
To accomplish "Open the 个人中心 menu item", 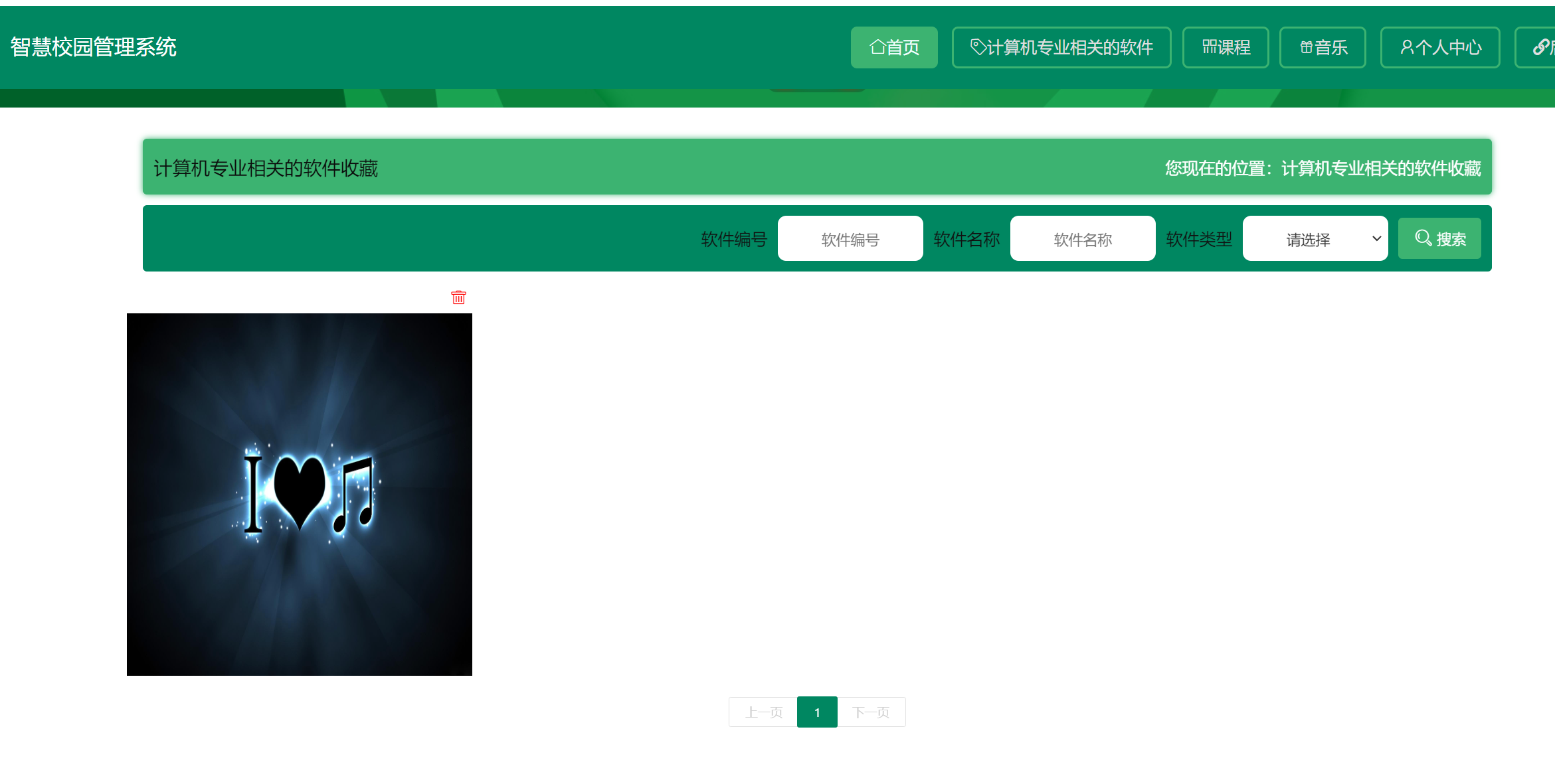I will (x=1440, y=46).
